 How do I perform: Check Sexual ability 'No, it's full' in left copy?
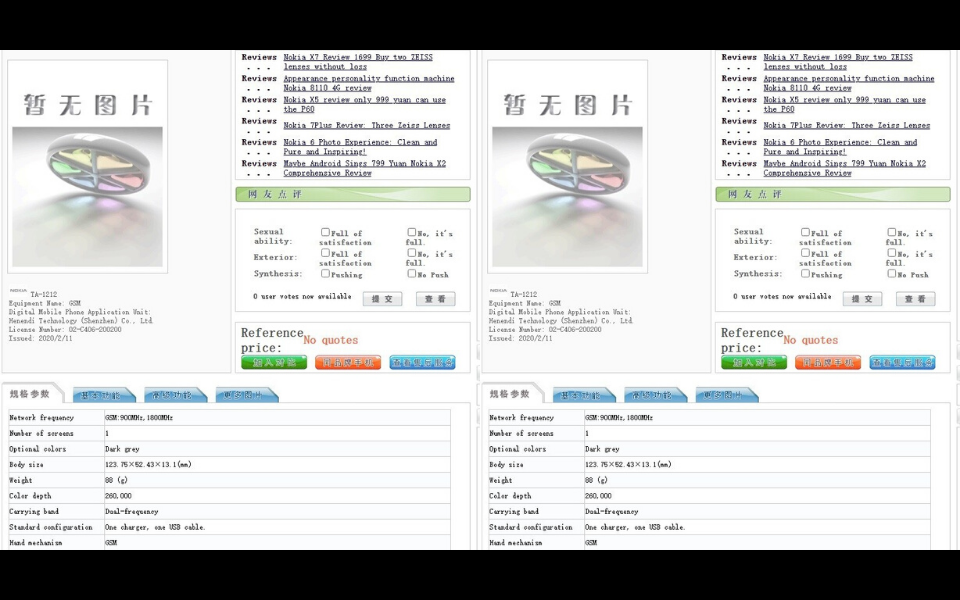pyautogui.click(x=411, y=232)
